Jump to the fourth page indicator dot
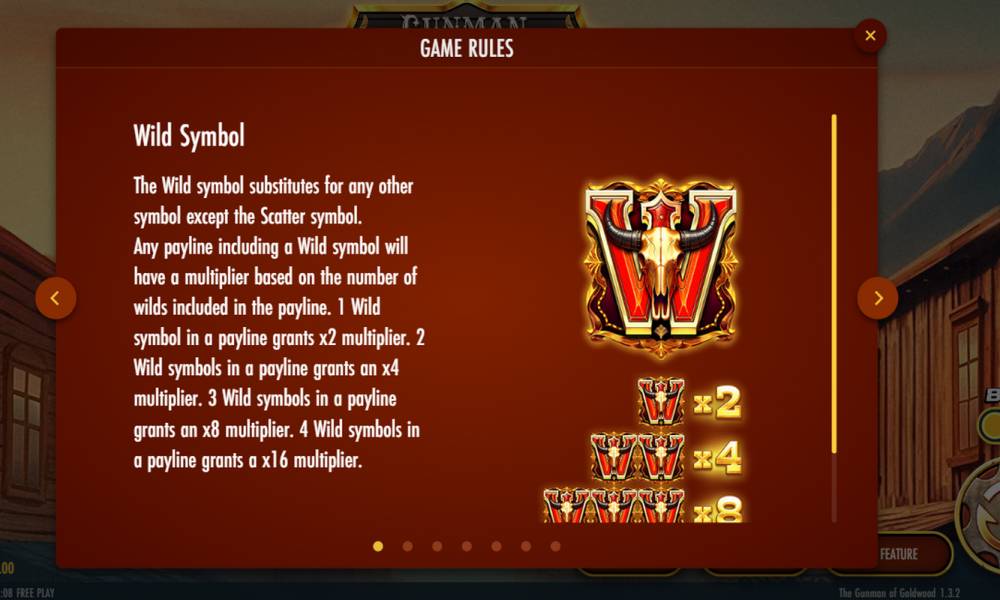Image resolution: width=1000 pixels, height=600 pixels. 467,546
